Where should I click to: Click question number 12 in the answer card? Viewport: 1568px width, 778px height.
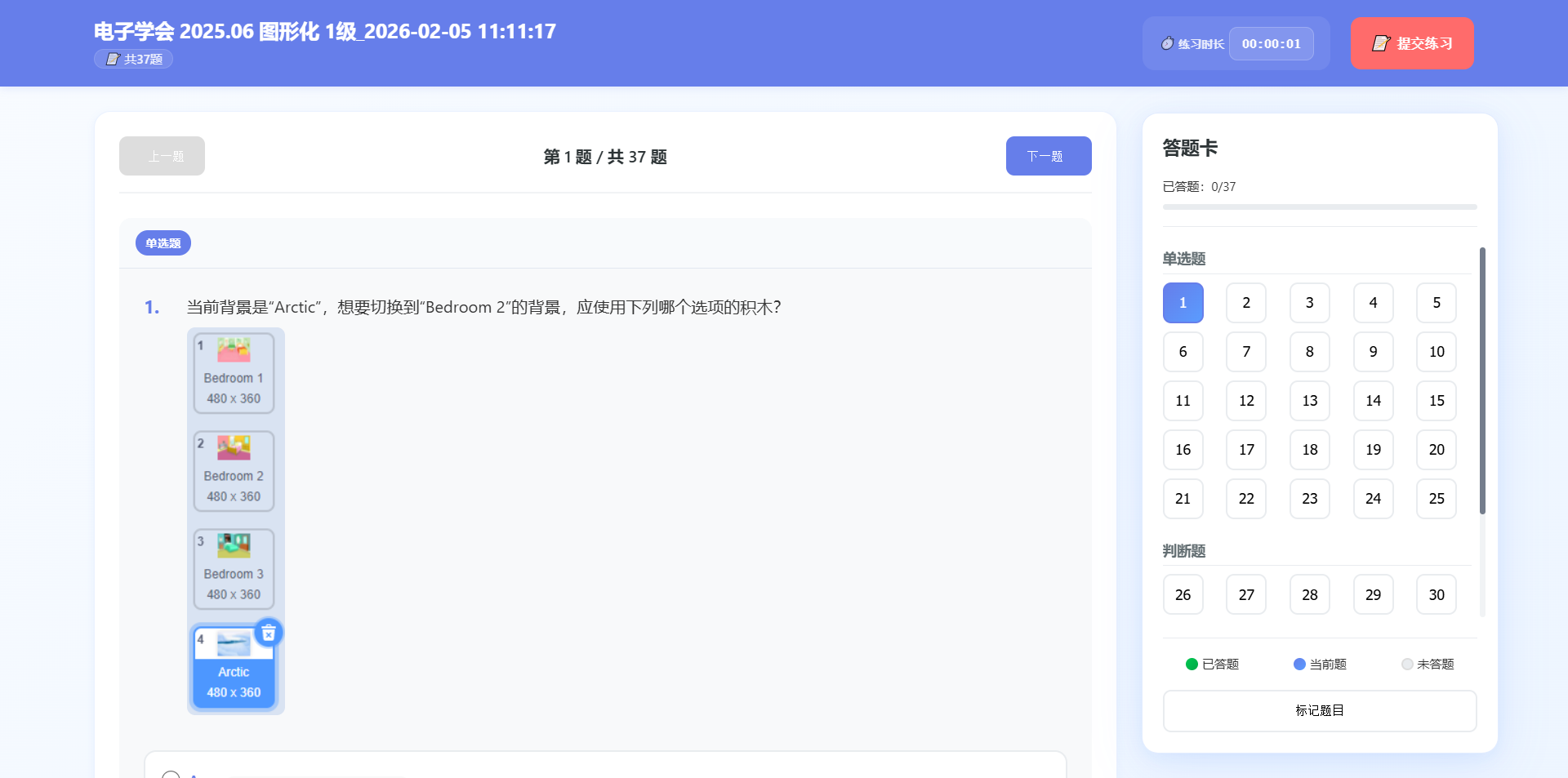1246,401
